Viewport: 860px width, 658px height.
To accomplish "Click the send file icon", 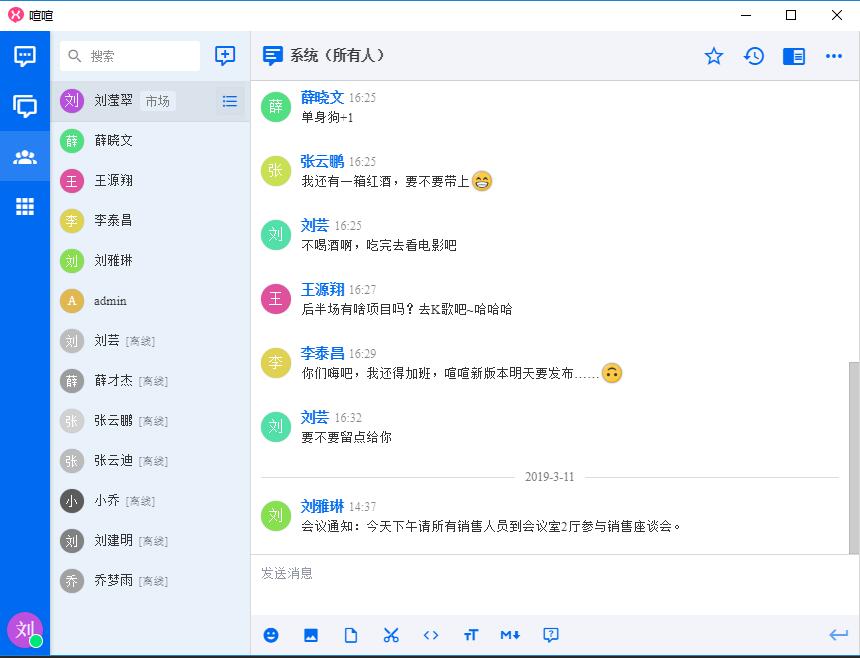I will click(351, 635).
